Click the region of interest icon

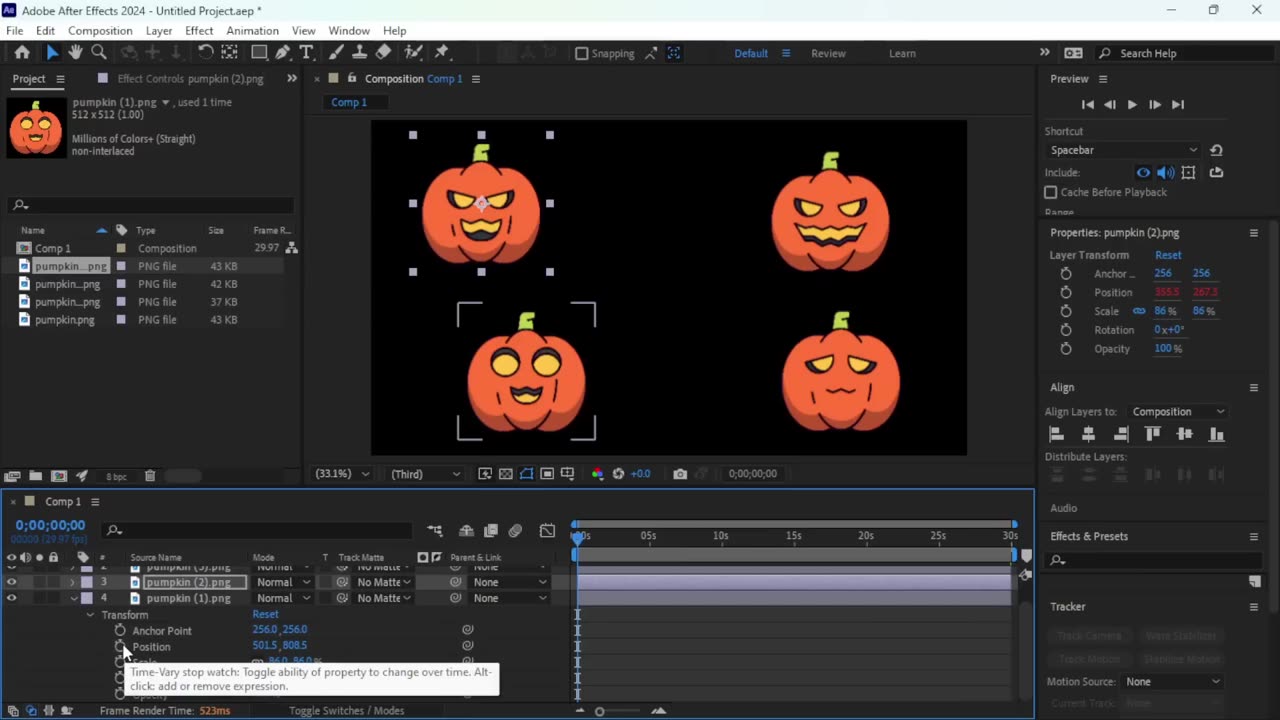[x=547, y=474]
